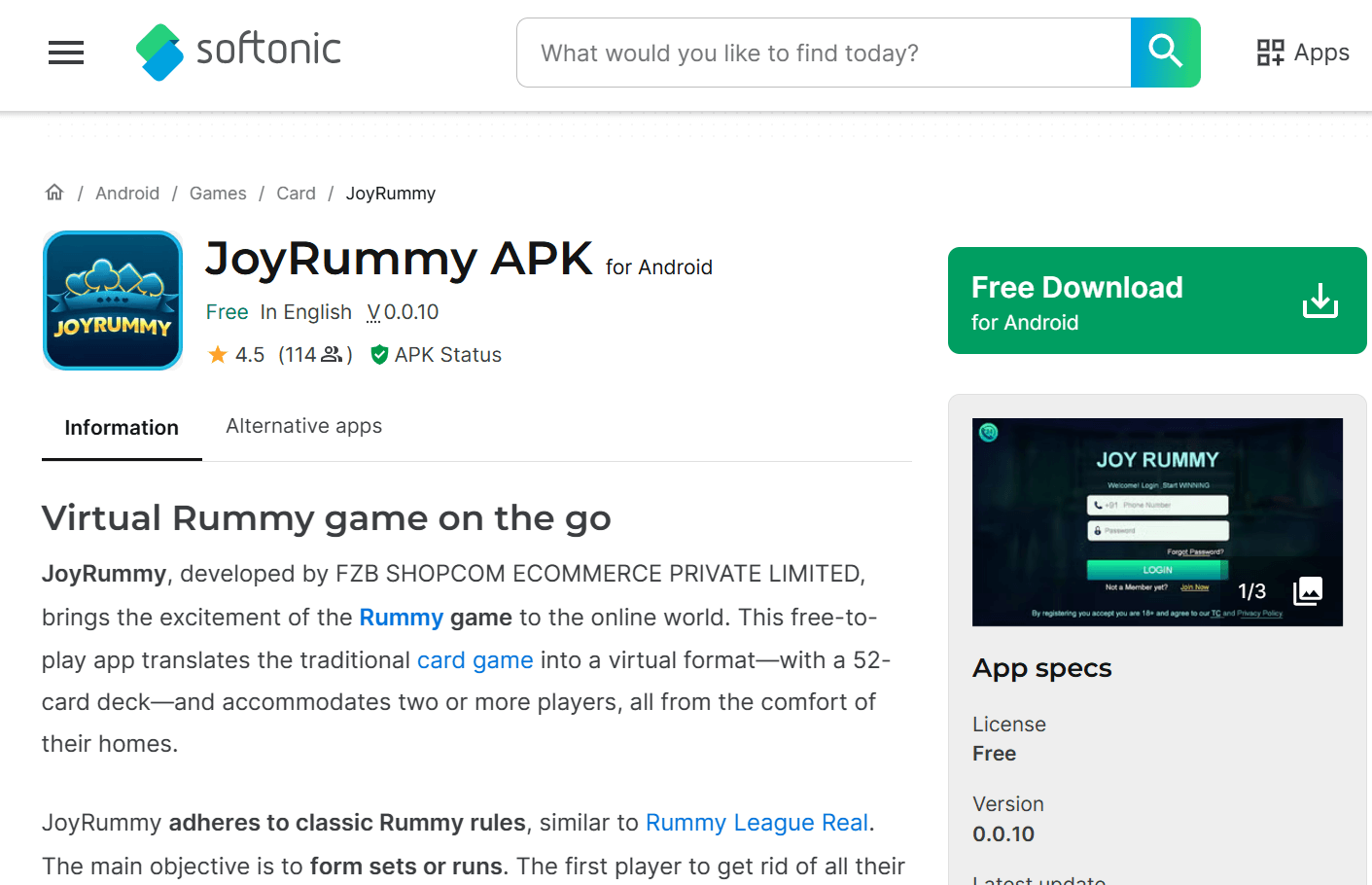The image size is (1372, 885).
Task: Focus the search input field
Action: (824, 53)
